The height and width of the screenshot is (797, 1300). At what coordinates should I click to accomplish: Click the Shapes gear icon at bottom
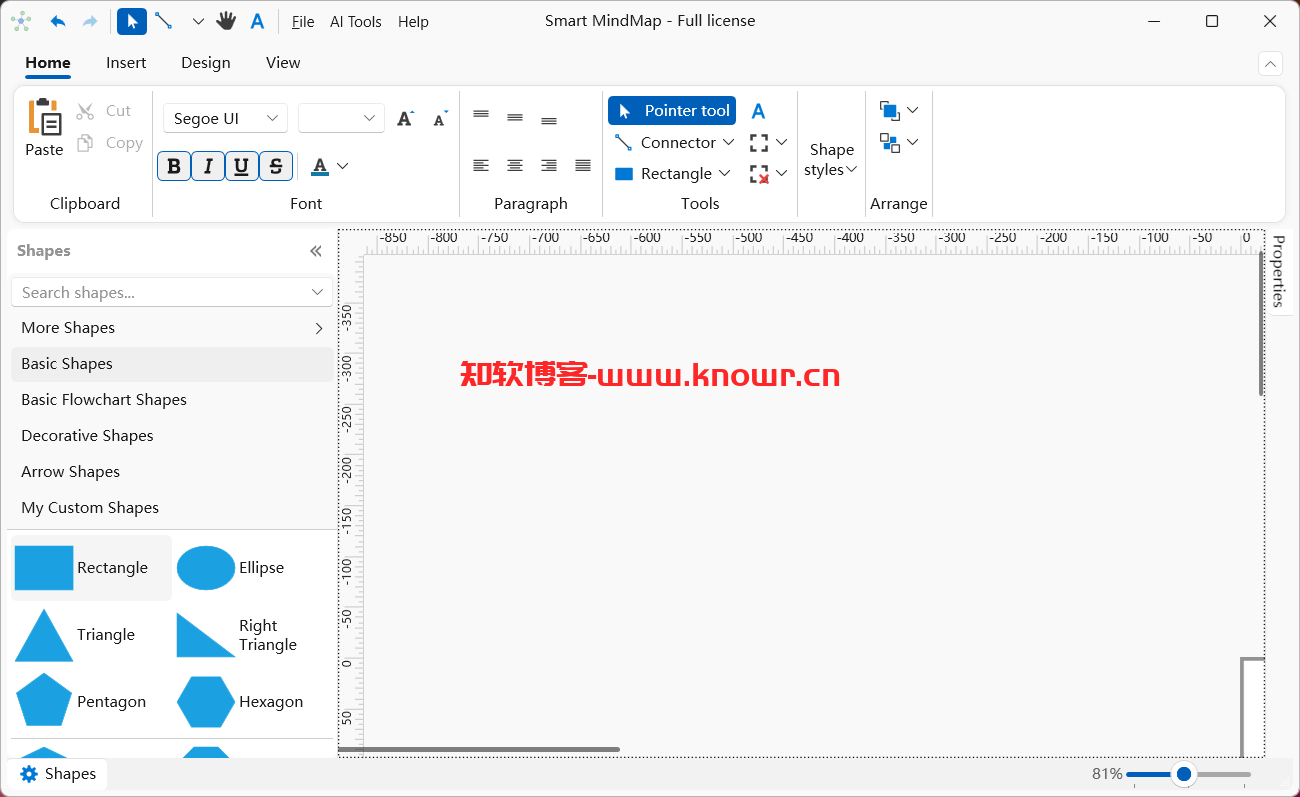[x=29, y=774]
